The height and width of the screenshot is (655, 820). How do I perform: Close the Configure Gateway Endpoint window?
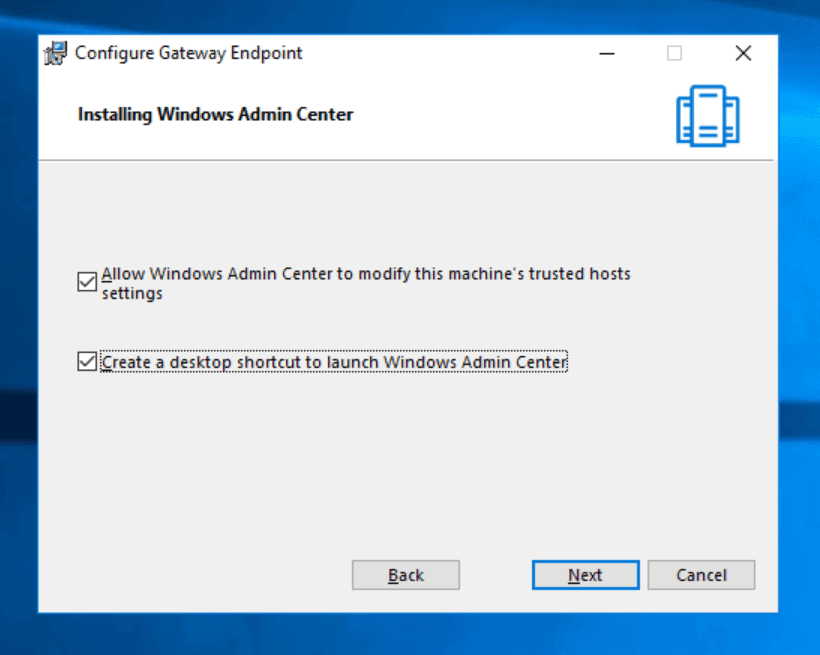[742, 54]
